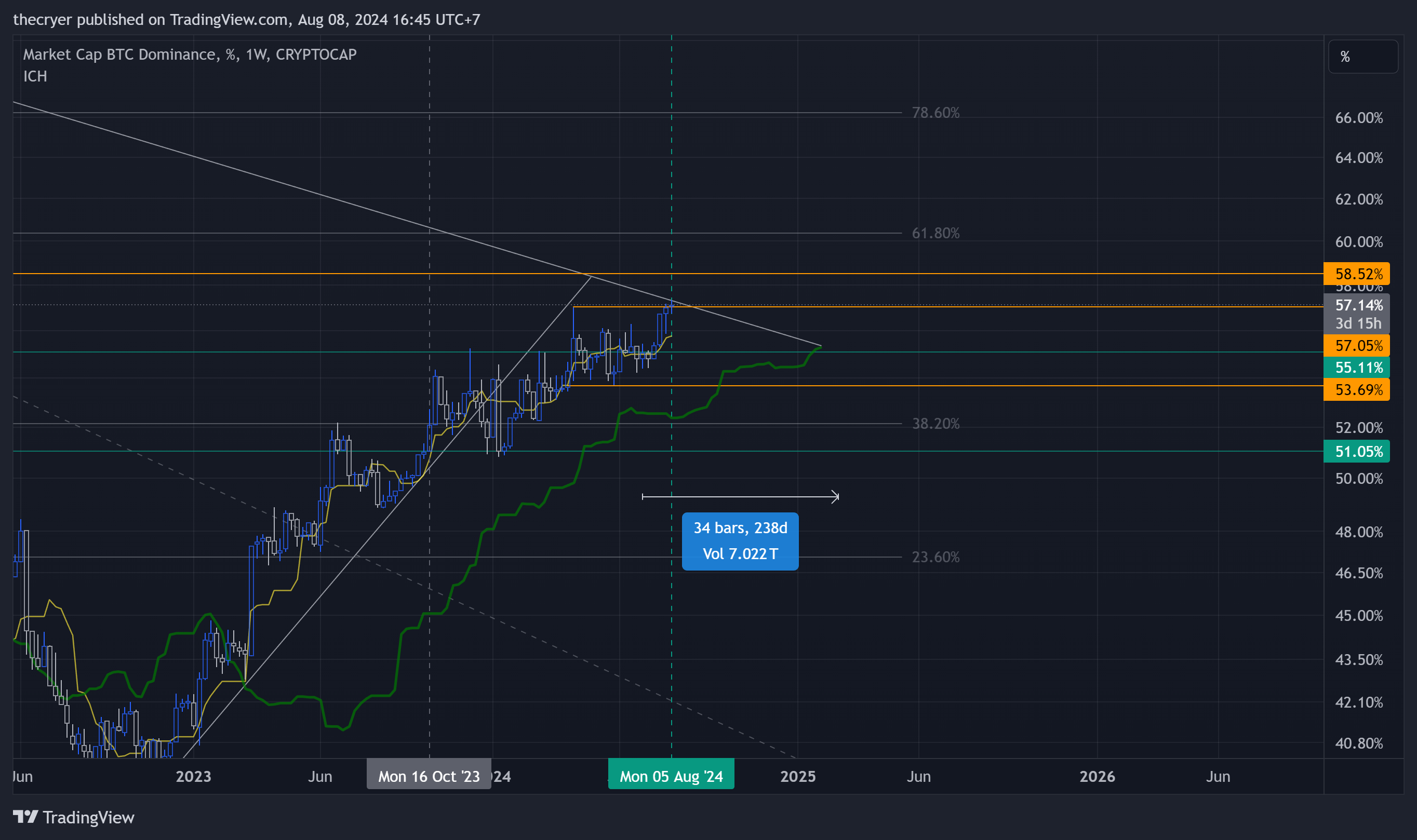
Task: Click the 48.00% price axis tick
Action: point(1359,532)
